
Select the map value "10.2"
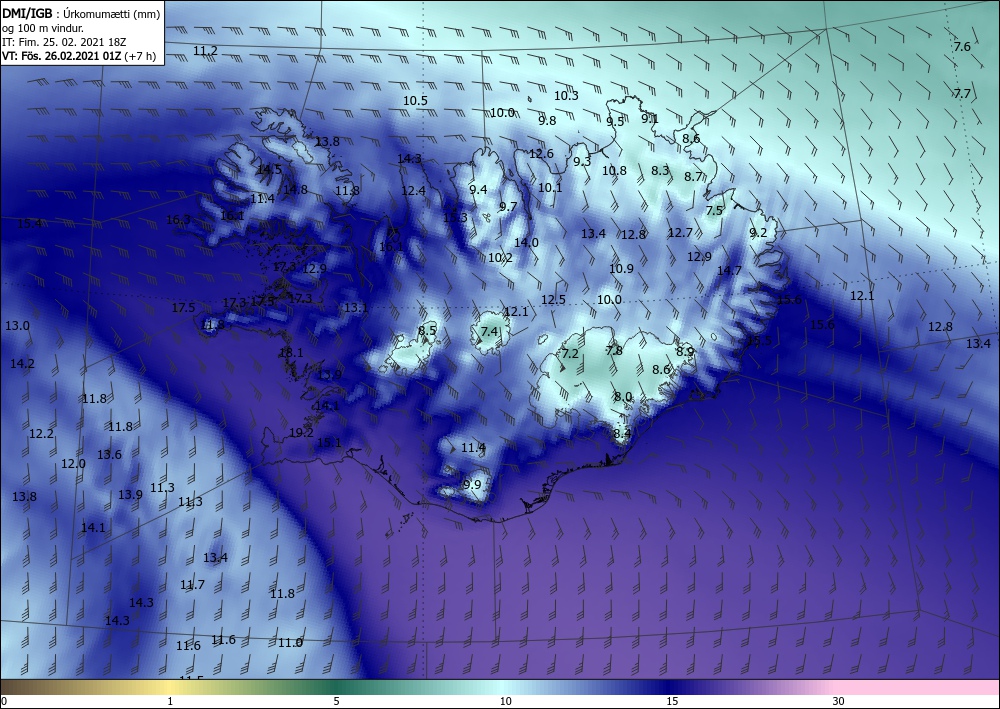(x=500, y=258)
